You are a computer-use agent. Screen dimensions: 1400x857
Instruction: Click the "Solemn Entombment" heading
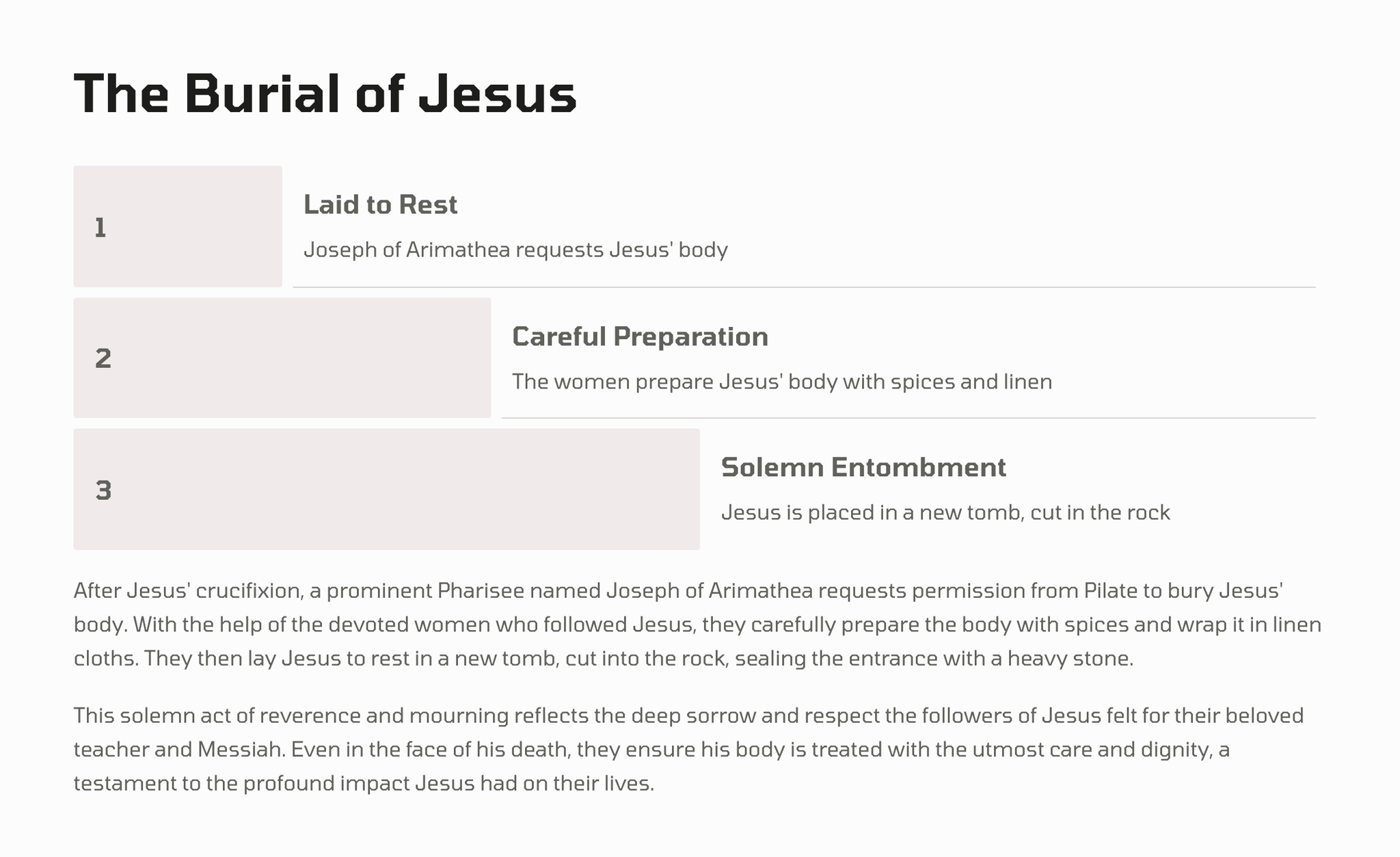tap(863, 468)
